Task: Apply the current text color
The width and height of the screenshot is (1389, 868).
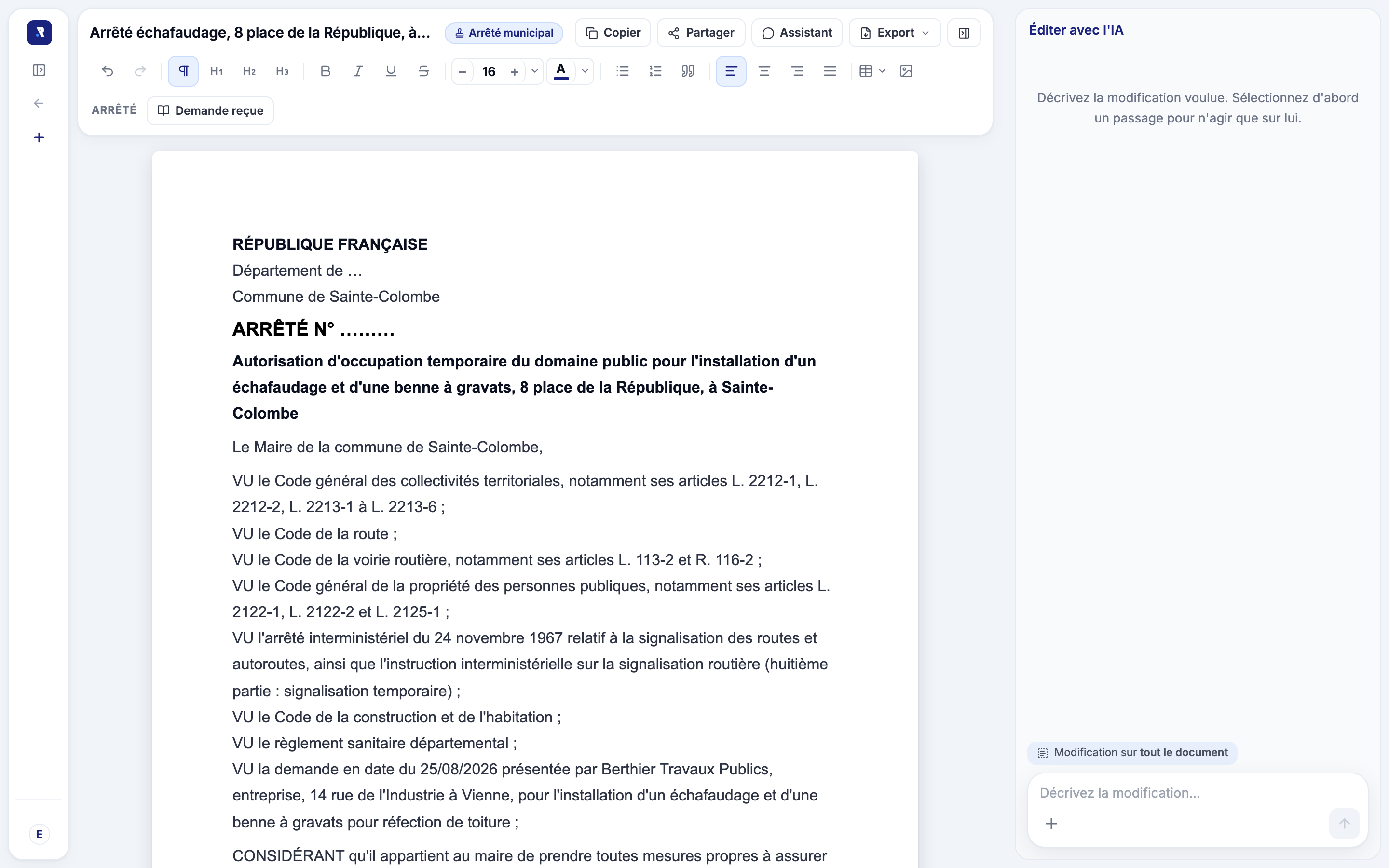Action: [561, 71]
